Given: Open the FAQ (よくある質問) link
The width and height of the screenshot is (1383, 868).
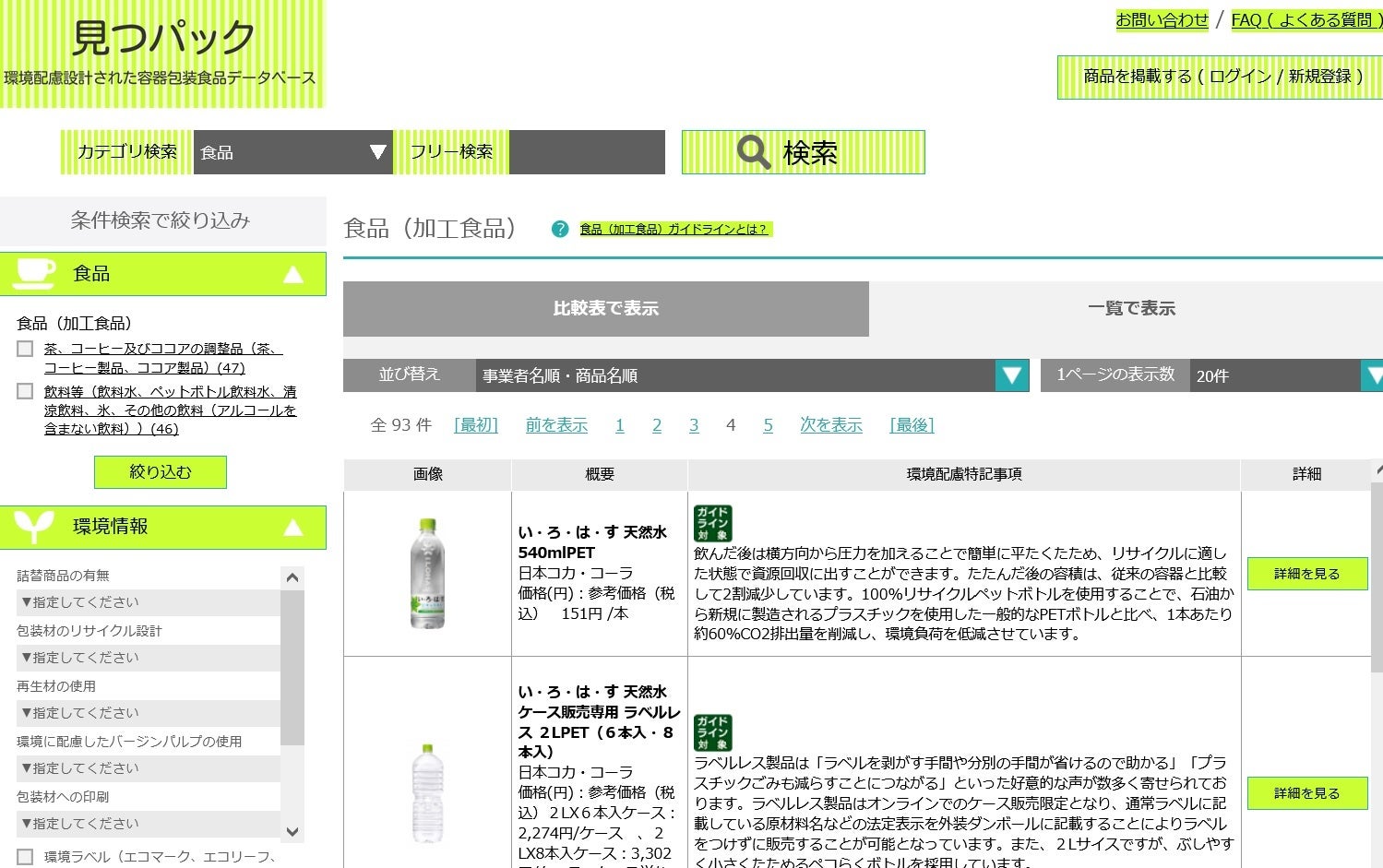Looking at the screenshot, I should [x=1306, y=20].
